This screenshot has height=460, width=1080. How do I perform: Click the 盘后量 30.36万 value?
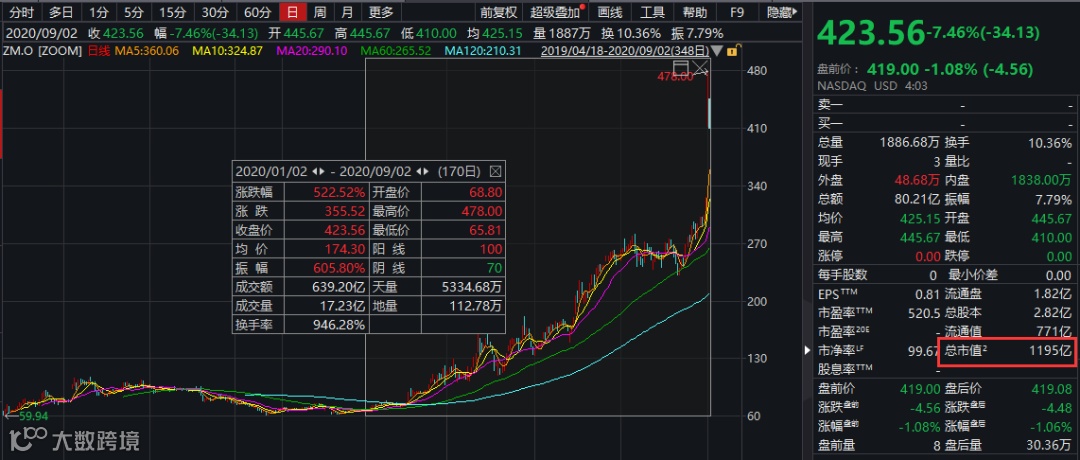(1047, 445)
